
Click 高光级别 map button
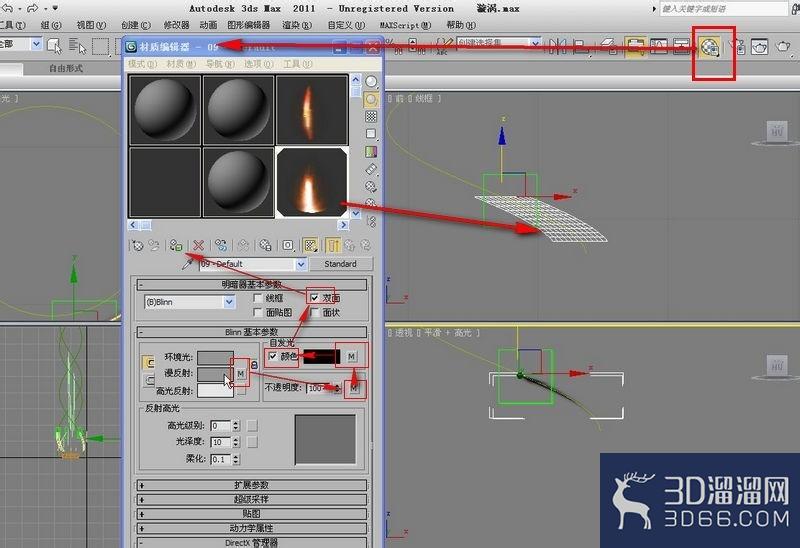(252, 425)
